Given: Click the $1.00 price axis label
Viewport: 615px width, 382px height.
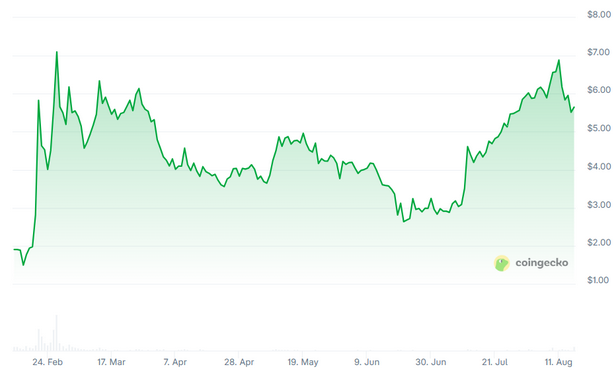Looking at the screenshot, I should pos(599,280).
